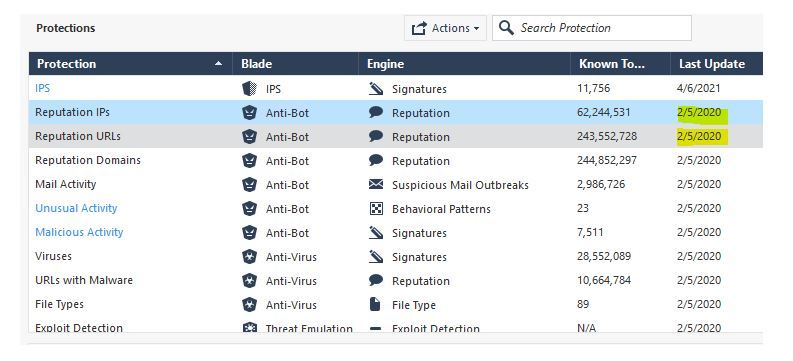Viewport: 793px width, 361px height.
Task: Select the Exploit Detection row
Action: (x=395, y=326)
